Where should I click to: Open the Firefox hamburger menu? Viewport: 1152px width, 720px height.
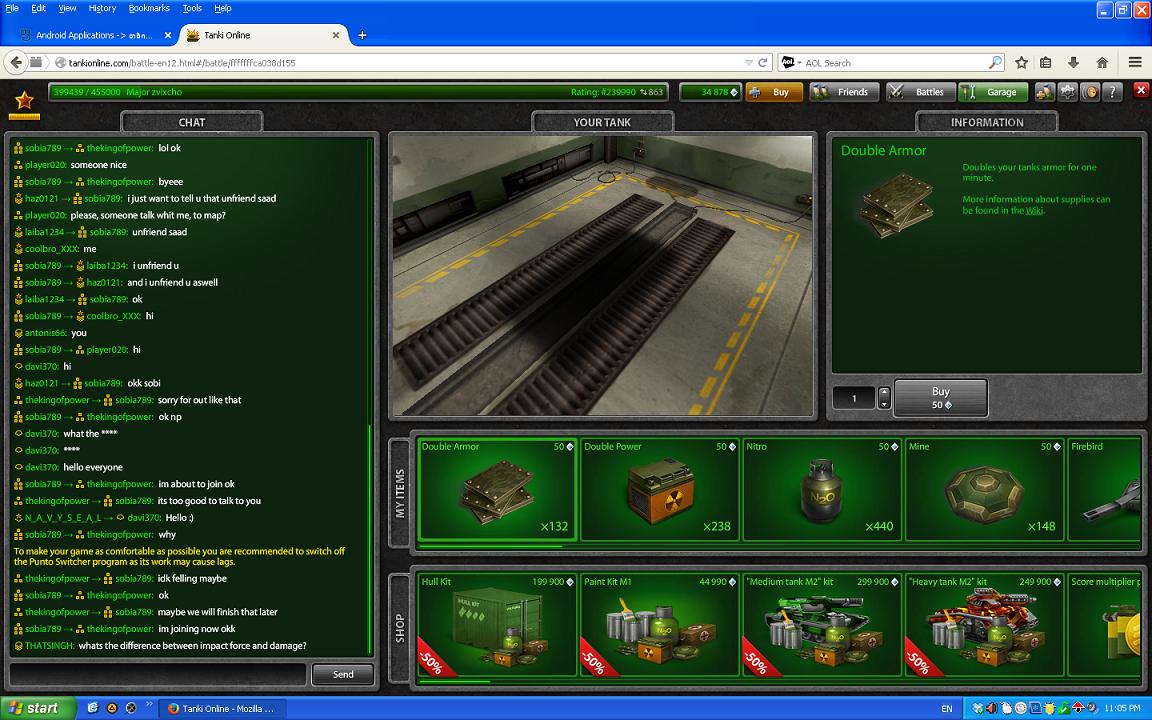[1135, 62]
